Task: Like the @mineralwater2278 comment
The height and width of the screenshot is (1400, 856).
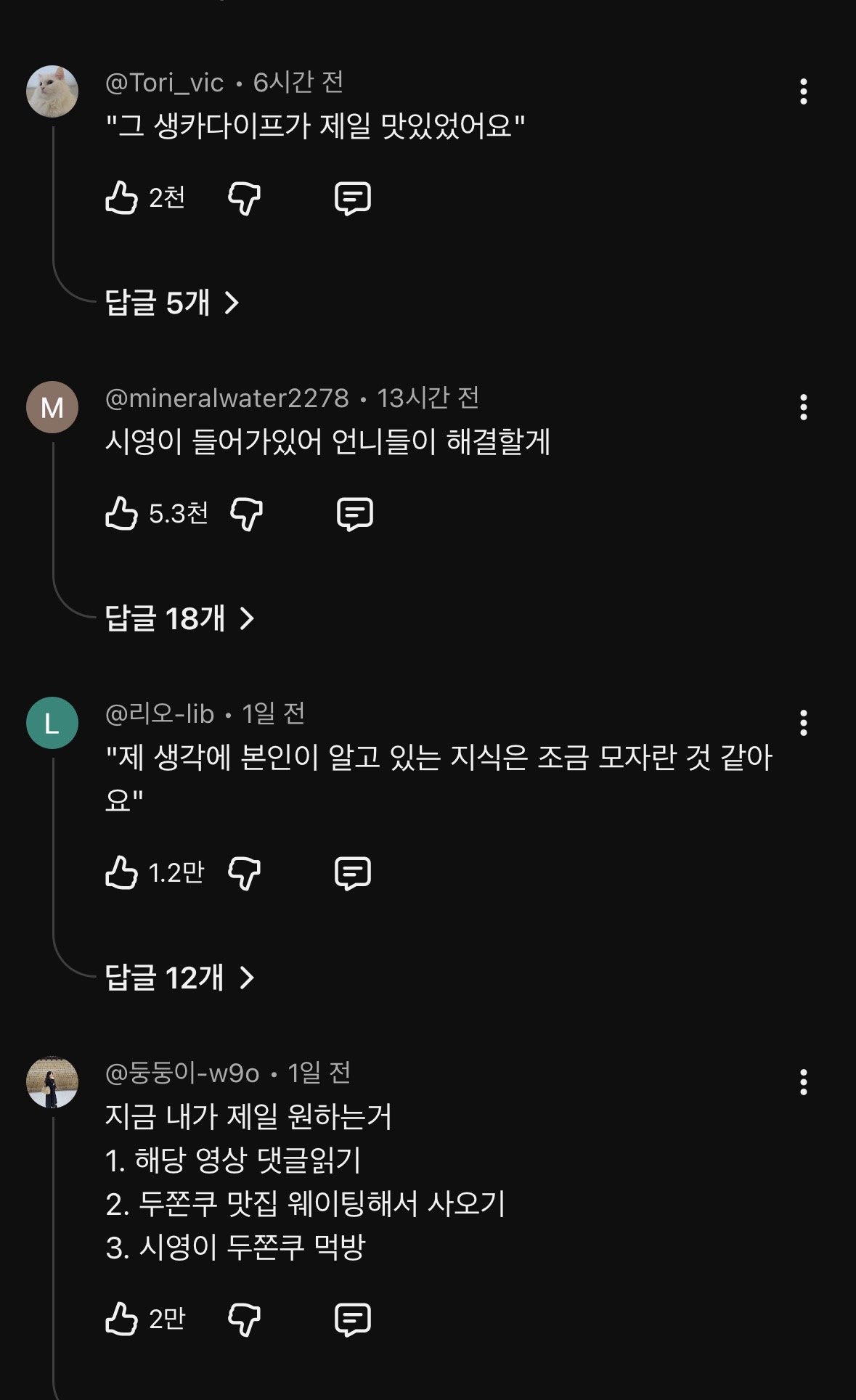Action: tap(121, 514)
